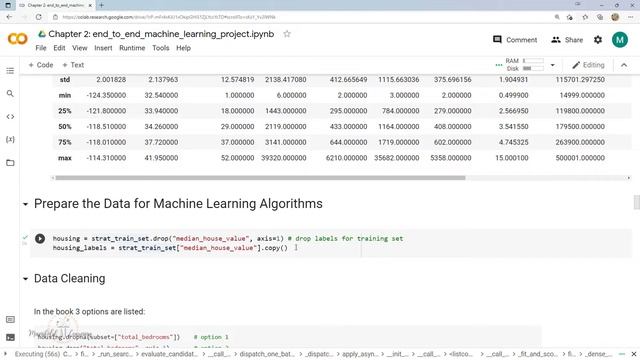This screenshot has width=640, height=360.
Task: Click the 75% row value 4.745325
Action: (513, 142)
